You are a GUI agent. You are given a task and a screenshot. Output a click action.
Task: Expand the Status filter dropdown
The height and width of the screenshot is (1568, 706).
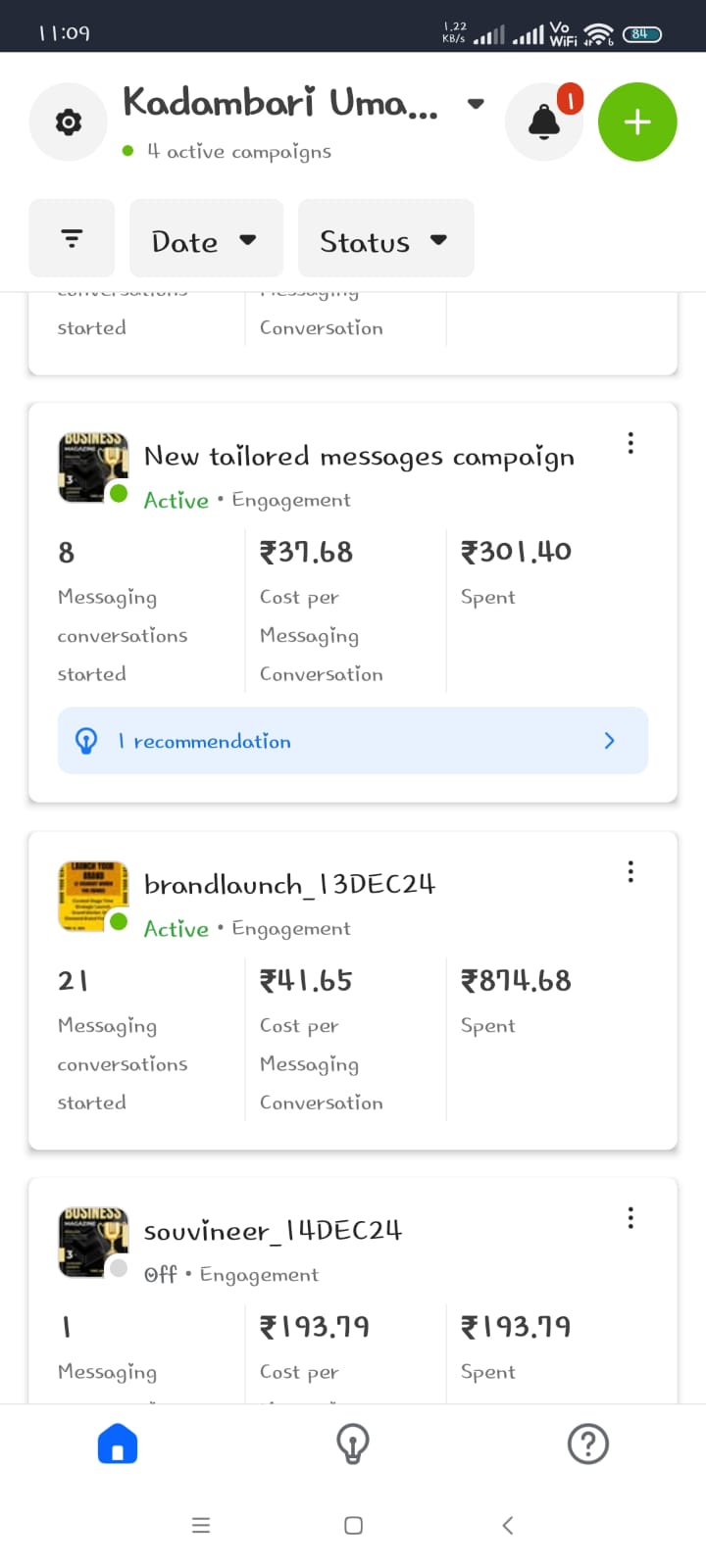(385, 240)
